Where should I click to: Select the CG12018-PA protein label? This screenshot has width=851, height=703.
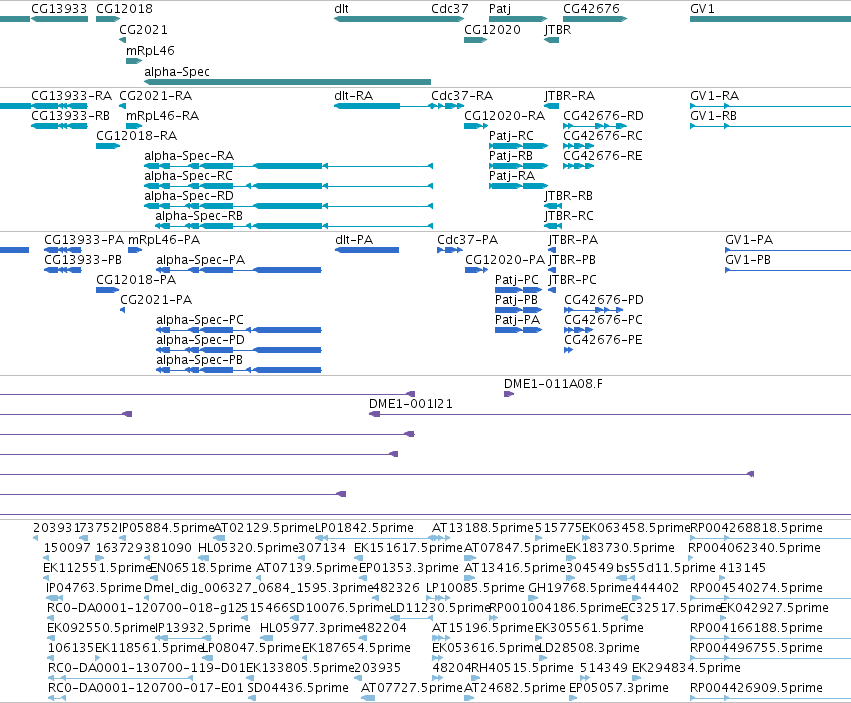tap(136, 280)
